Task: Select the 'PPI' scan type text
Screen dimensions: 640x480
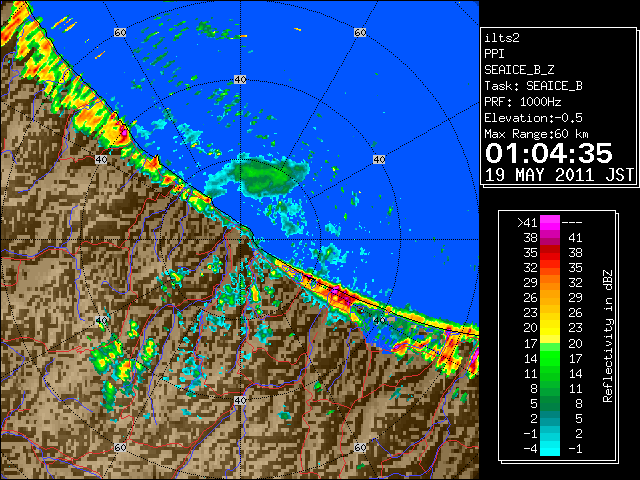Action: click(x=494, y=54)
